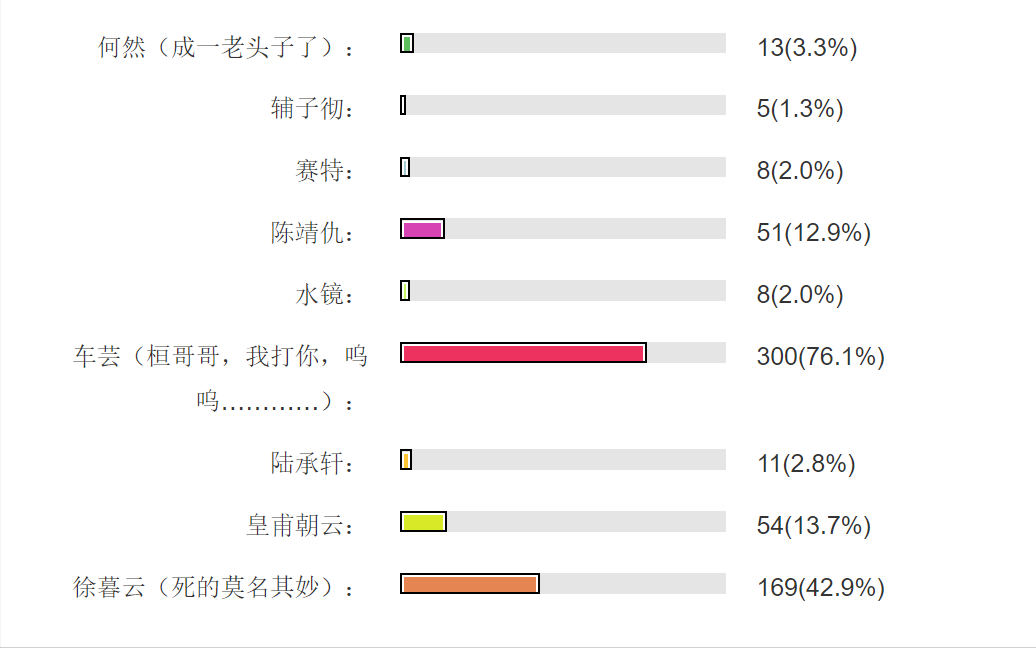
Task: Click the 徐暮云（死的莫名其妙） label
Action: pos(214,588)
